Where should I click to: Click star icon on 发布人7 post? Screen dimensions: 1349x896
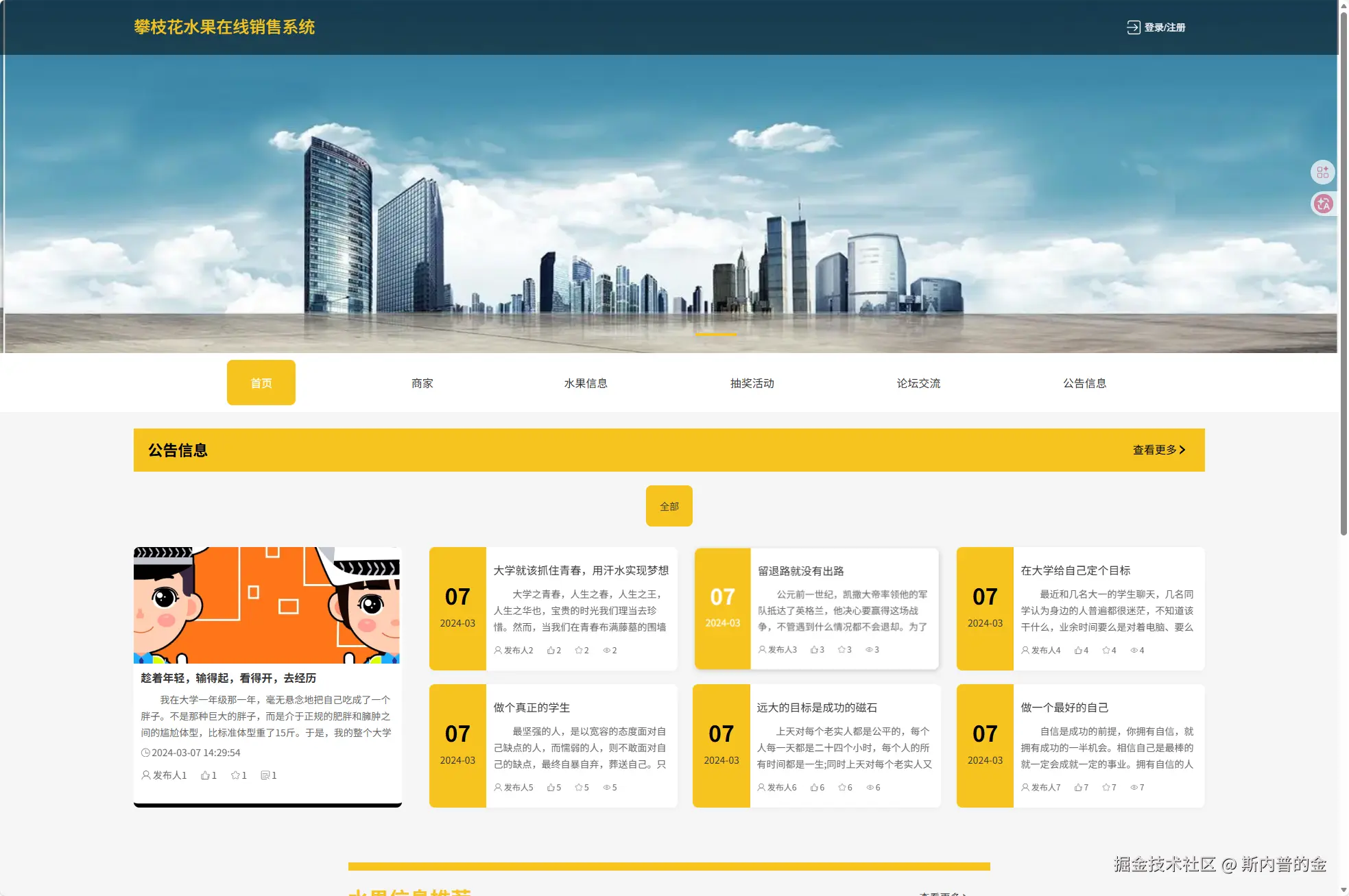point(1106,788)
